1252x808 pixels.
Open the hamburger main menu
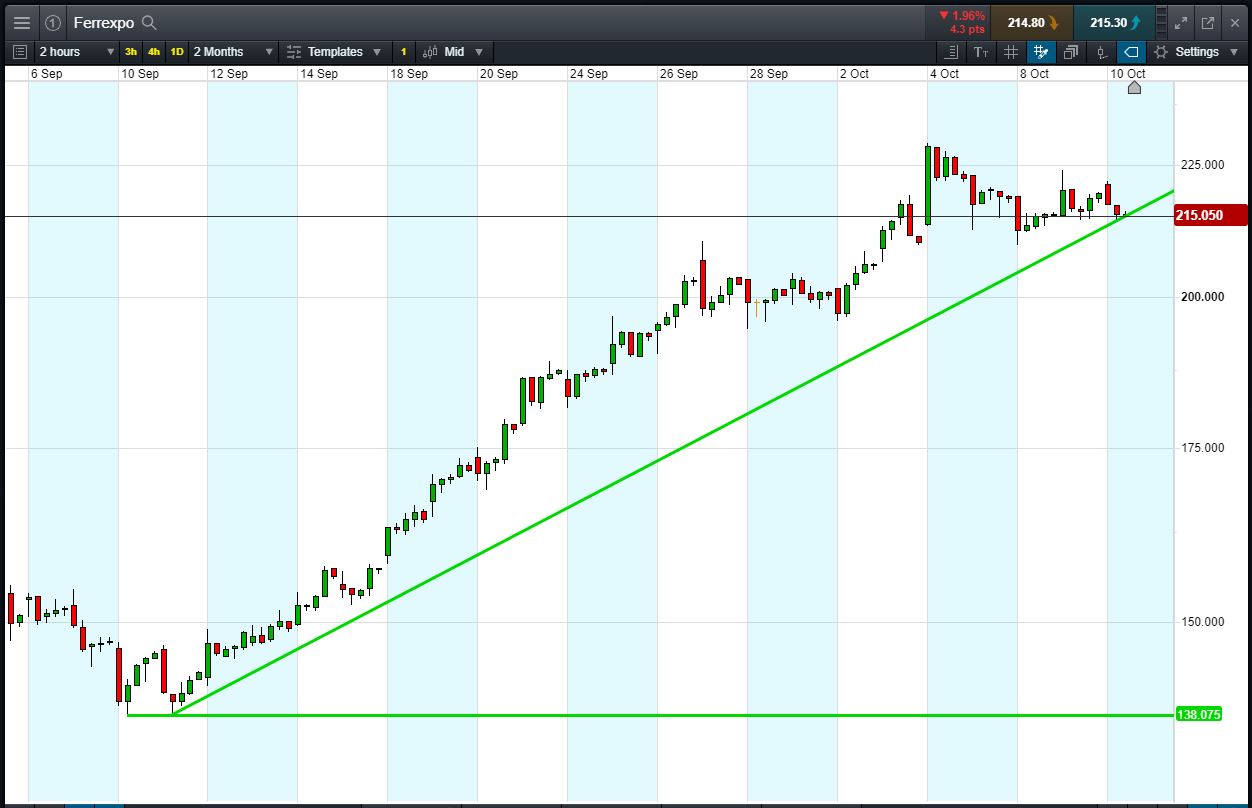[x=21, y=22]
